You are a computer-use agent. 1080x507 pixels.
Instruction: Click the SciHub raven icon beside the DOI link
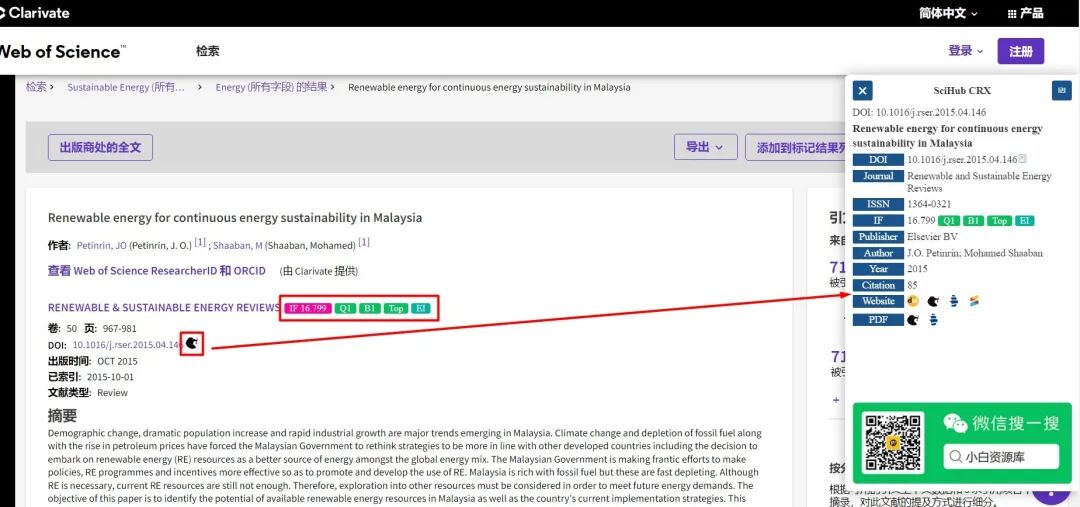click(x=193, y=343)
